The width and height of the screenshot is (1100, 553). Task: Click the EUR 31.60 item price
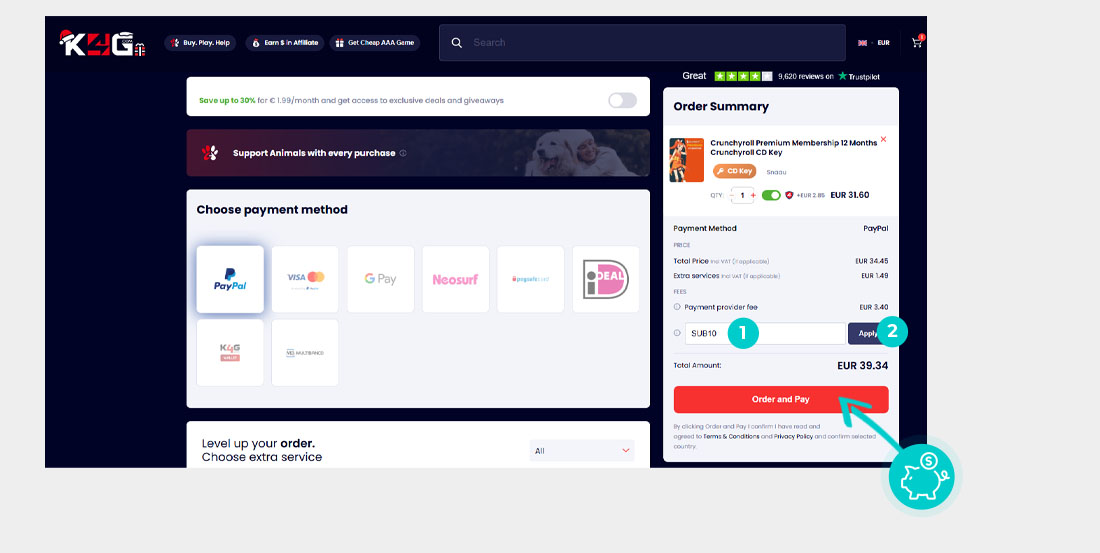coord(850,195)
